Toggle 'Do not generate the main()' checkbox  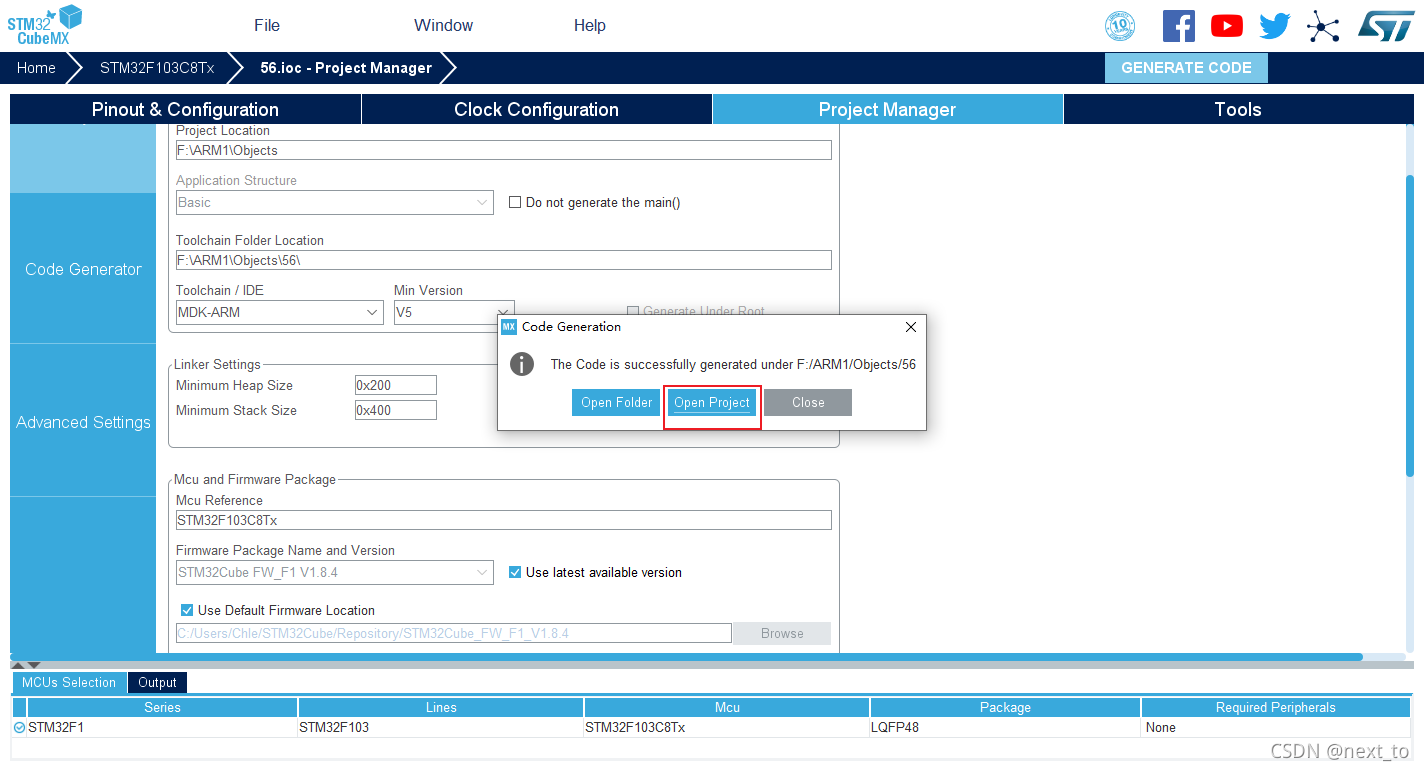515,202
